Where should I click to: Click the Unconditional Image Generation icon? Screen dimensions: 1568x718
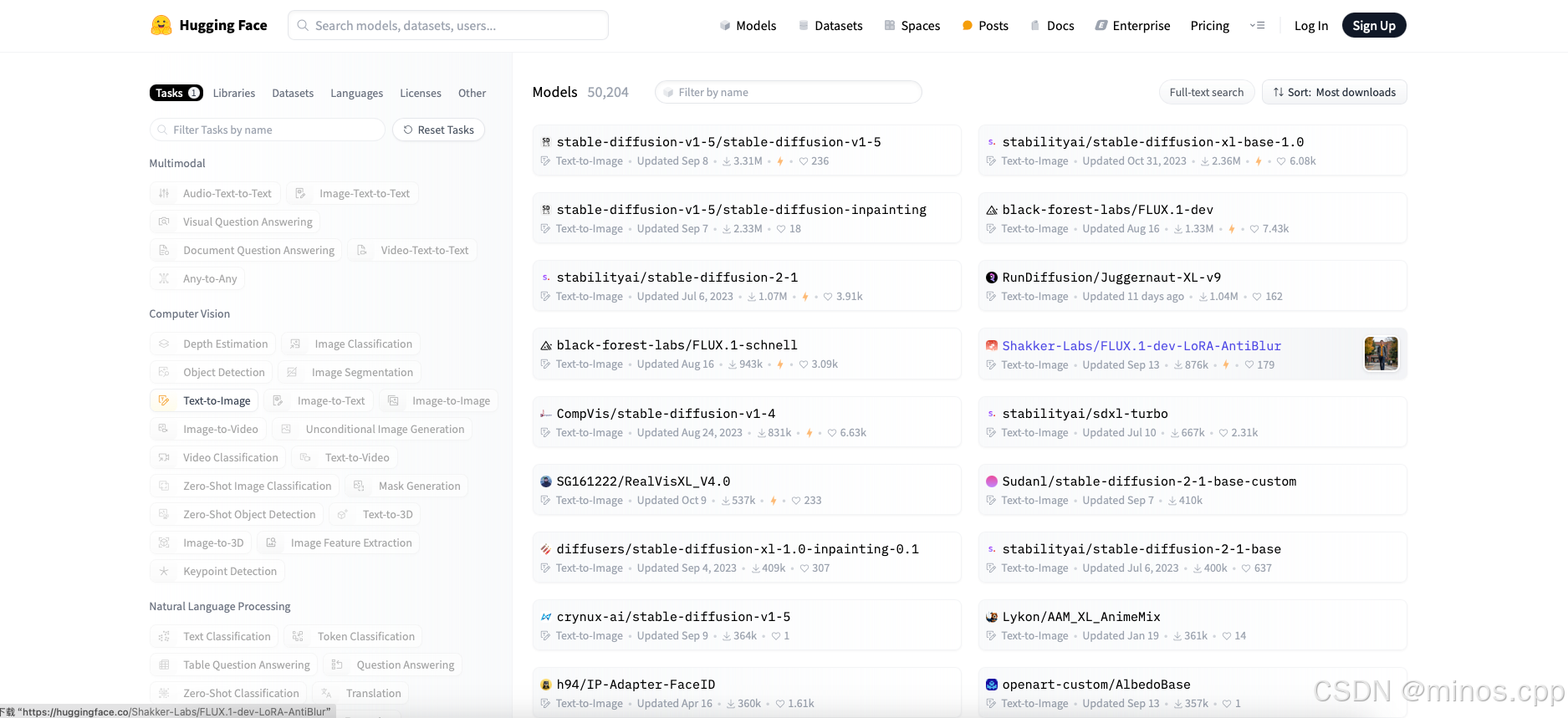(x=286, y=429)
